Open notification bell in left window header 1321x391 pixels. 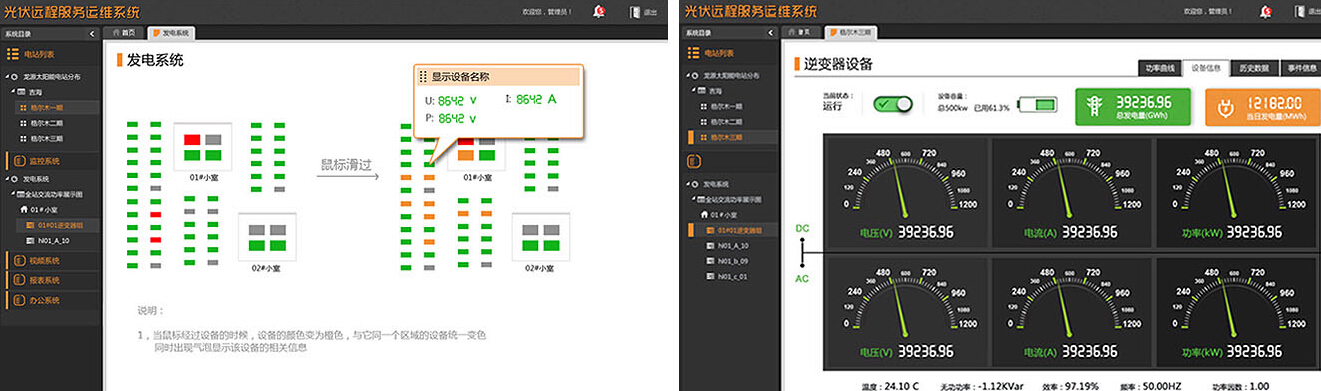coord(600,11)
